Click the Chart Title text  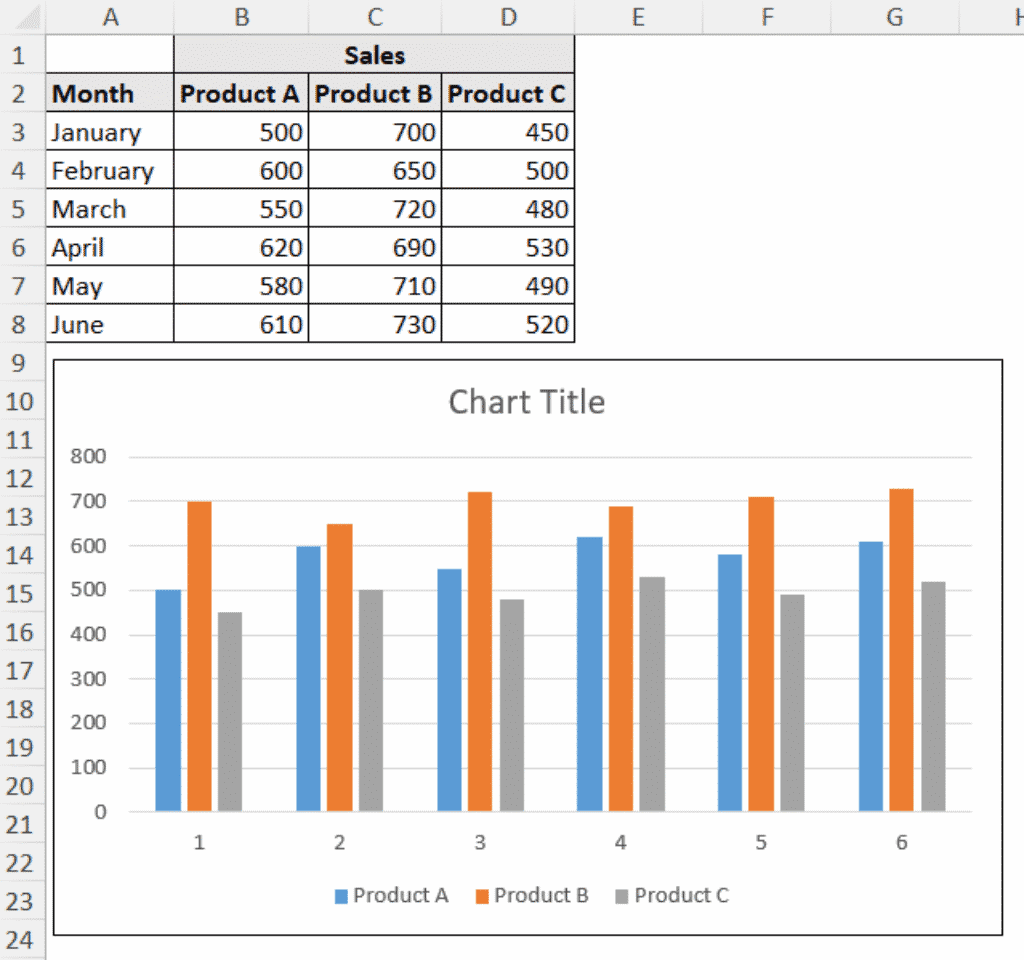pos(526,402)
